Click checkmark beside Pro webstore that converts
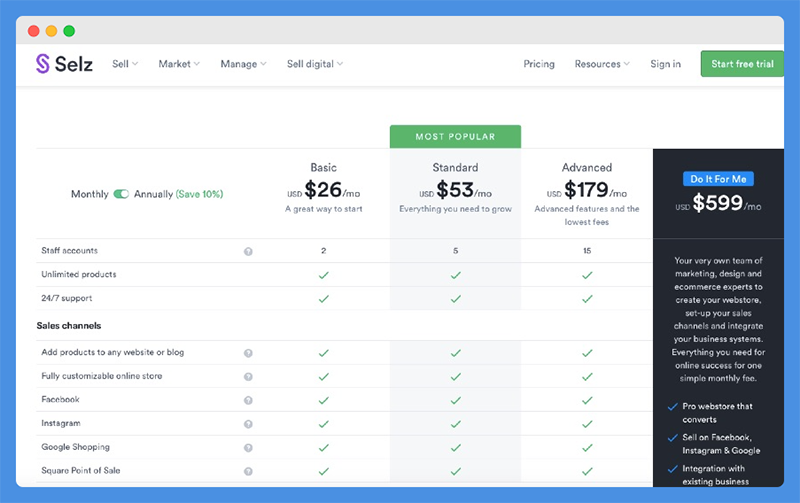The height and width of the screenshot is (503, 800). [672, 407]
